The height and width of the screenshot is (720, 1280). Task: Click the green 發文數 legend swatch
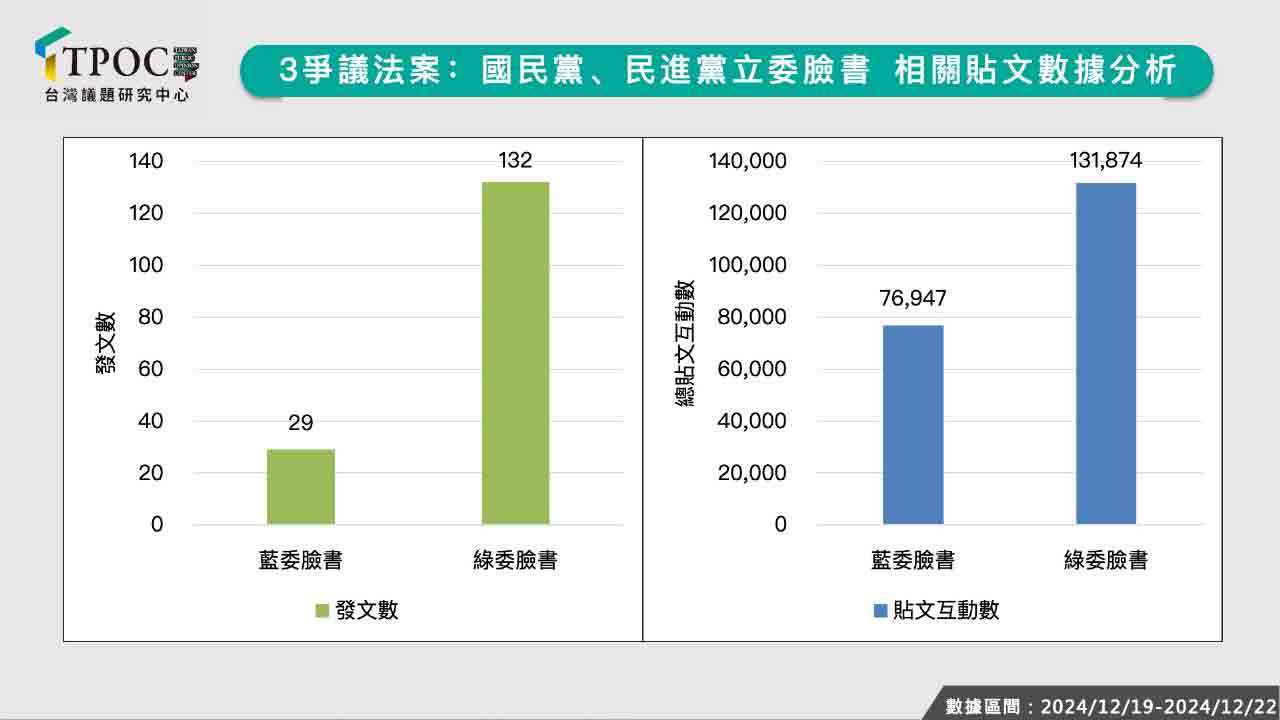pyautogui.click(x=322, y=611)
